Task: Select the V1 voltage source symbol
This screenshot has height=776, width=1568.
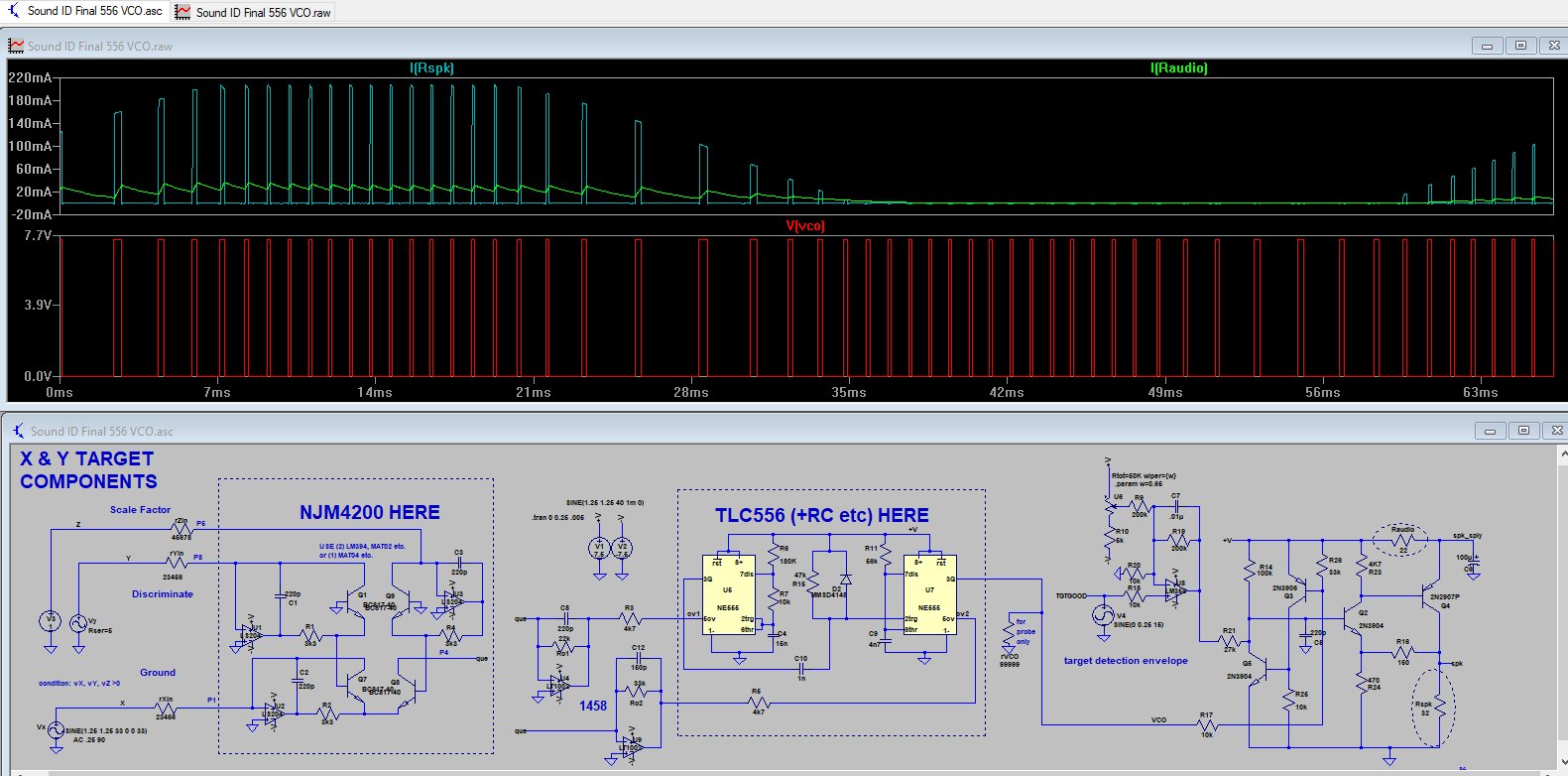Action: (599, 549)
